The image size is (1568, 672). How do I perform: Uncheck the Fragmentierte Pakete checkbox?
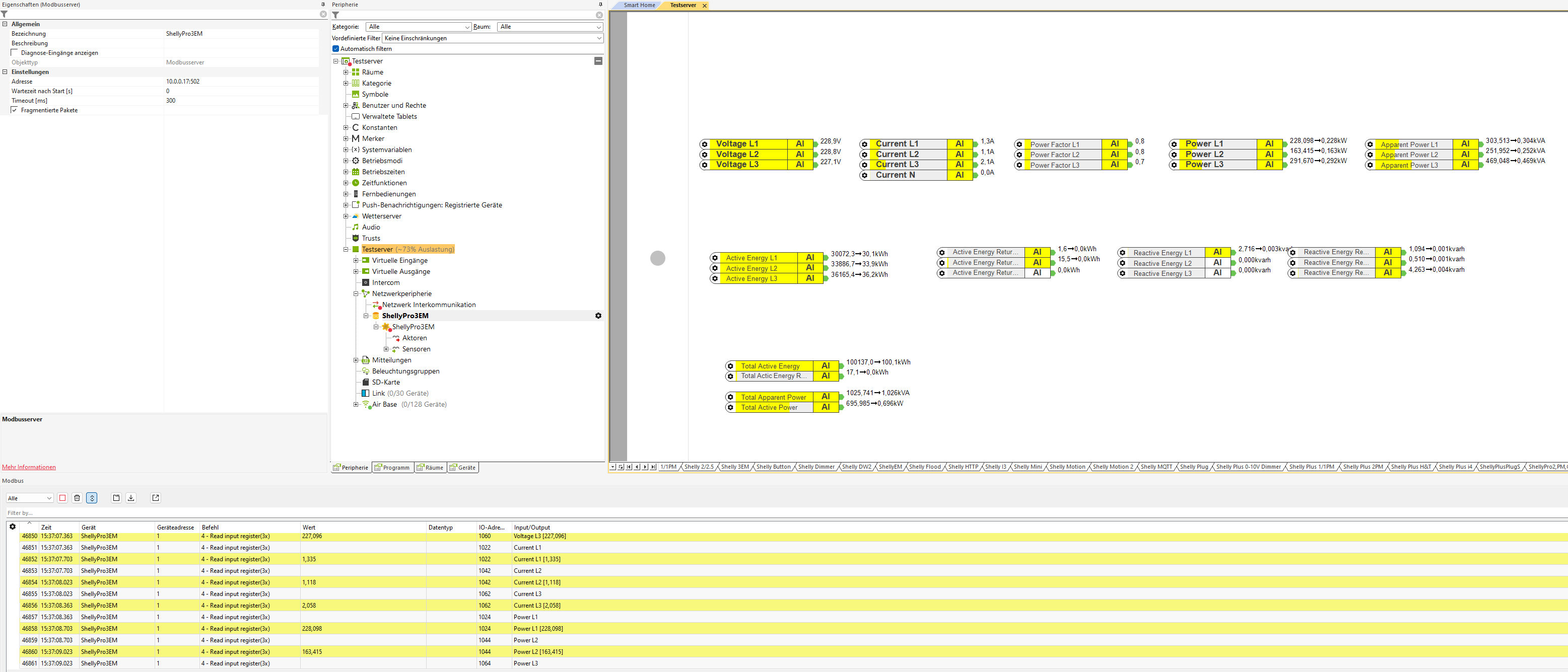(x=15, y=110)
